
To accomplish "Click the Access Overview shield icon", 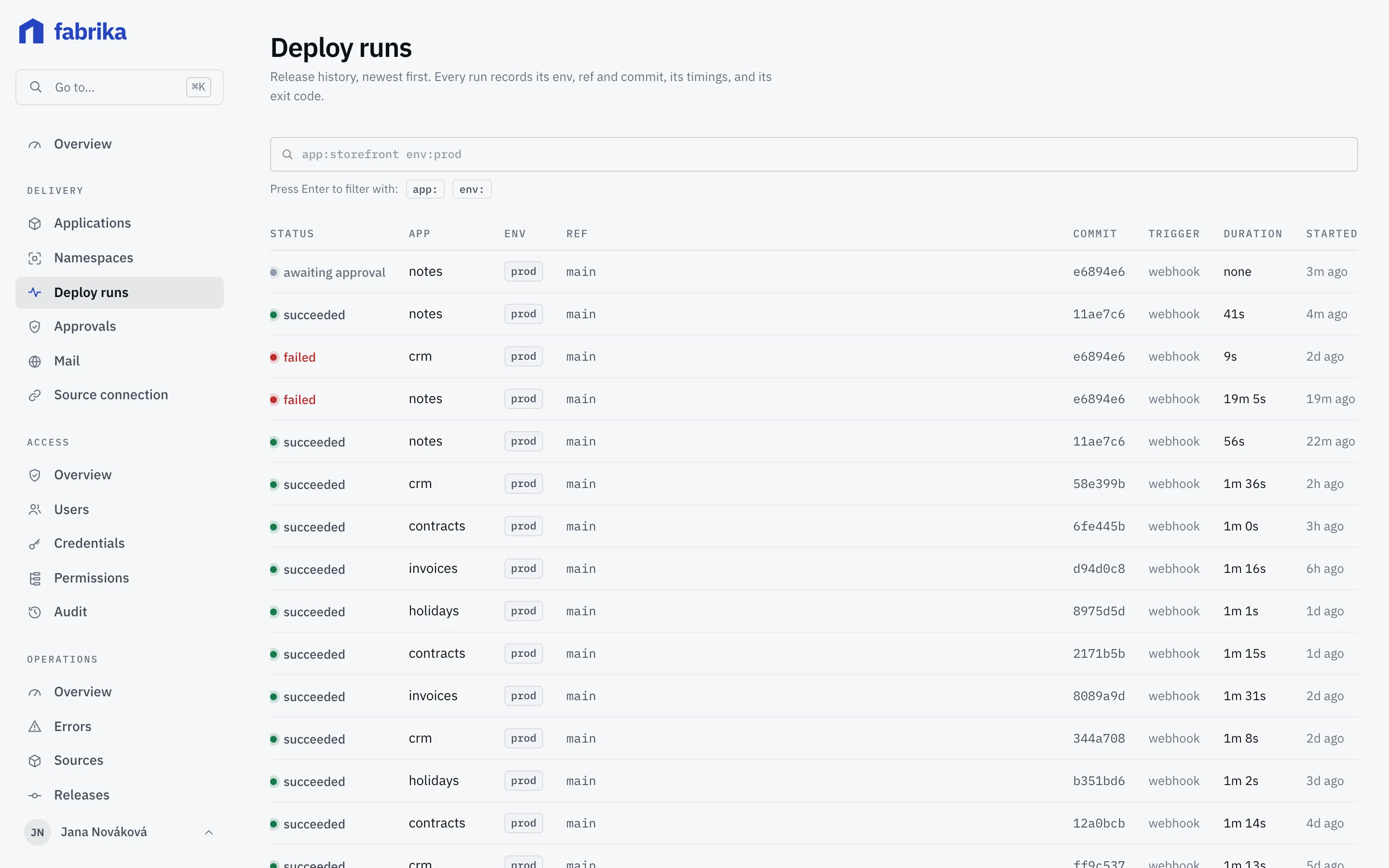I will (35, 475).
